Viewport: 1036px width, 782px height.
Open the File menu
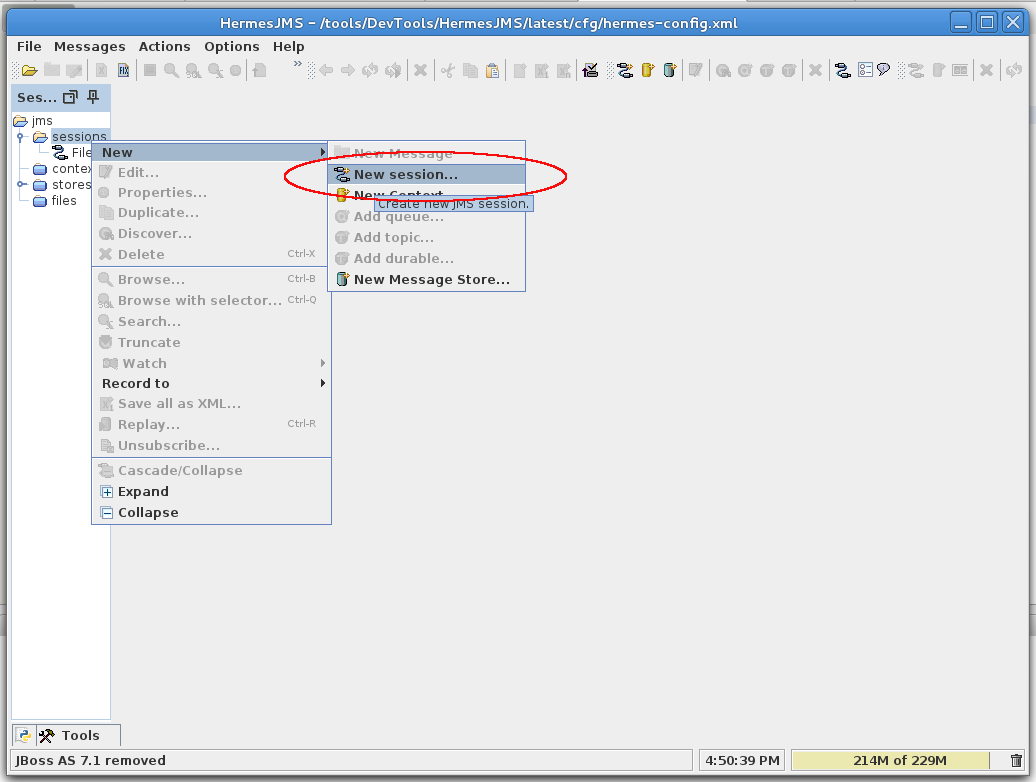click(29, 46)
